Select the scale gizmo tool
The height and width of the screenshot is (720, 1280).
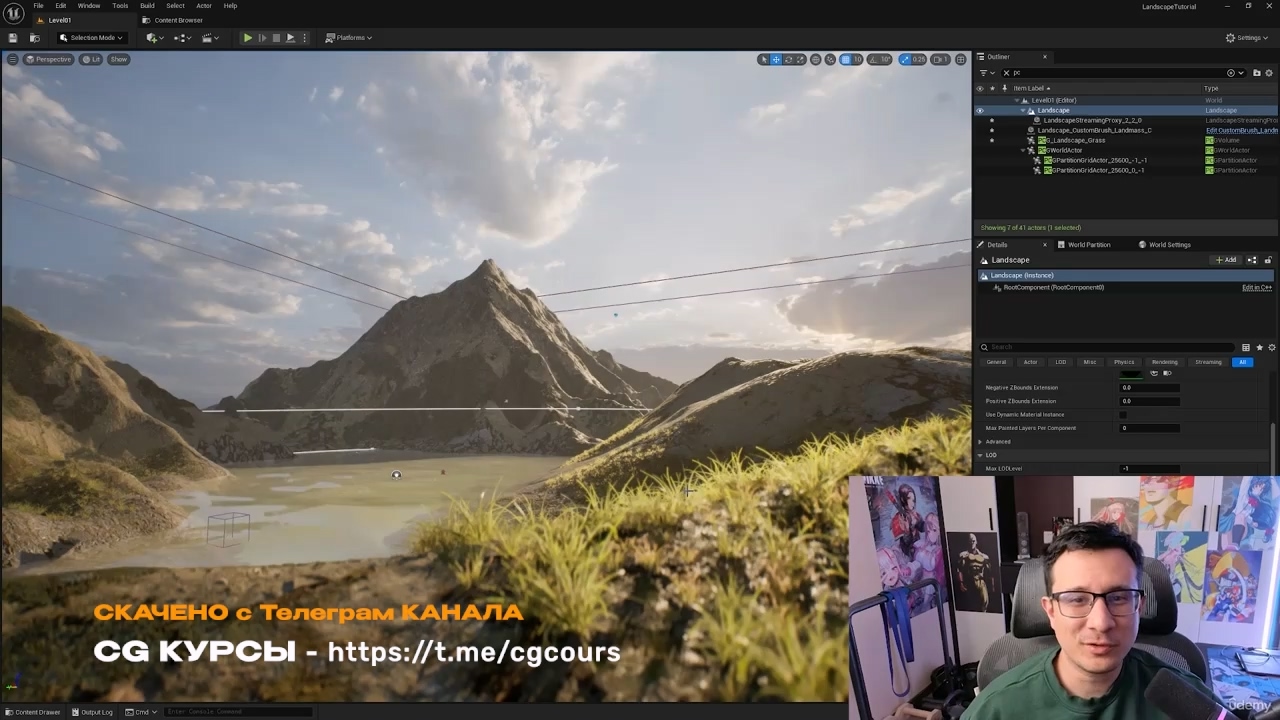(x=800, y=59)
